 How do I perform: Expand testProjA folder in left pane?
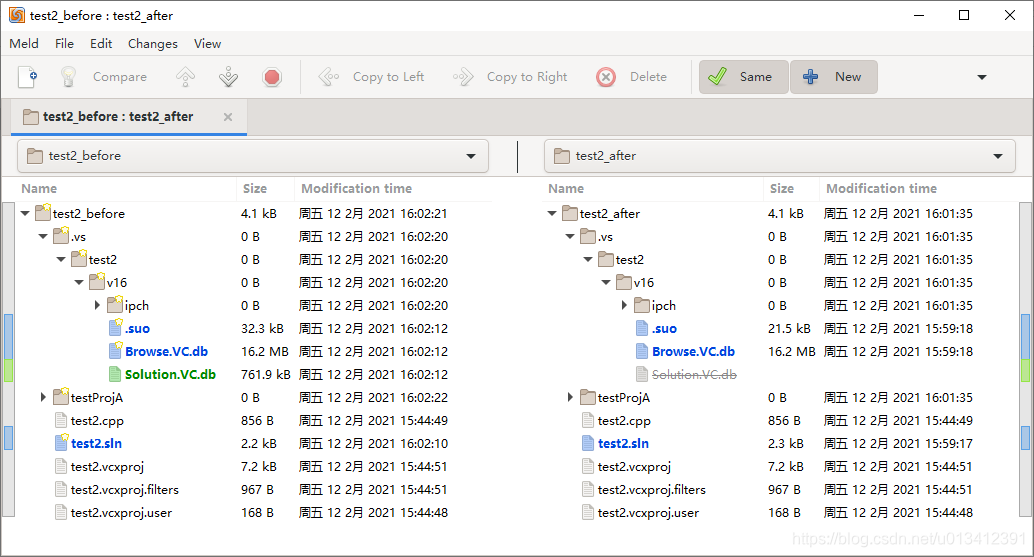click(43, 397)
